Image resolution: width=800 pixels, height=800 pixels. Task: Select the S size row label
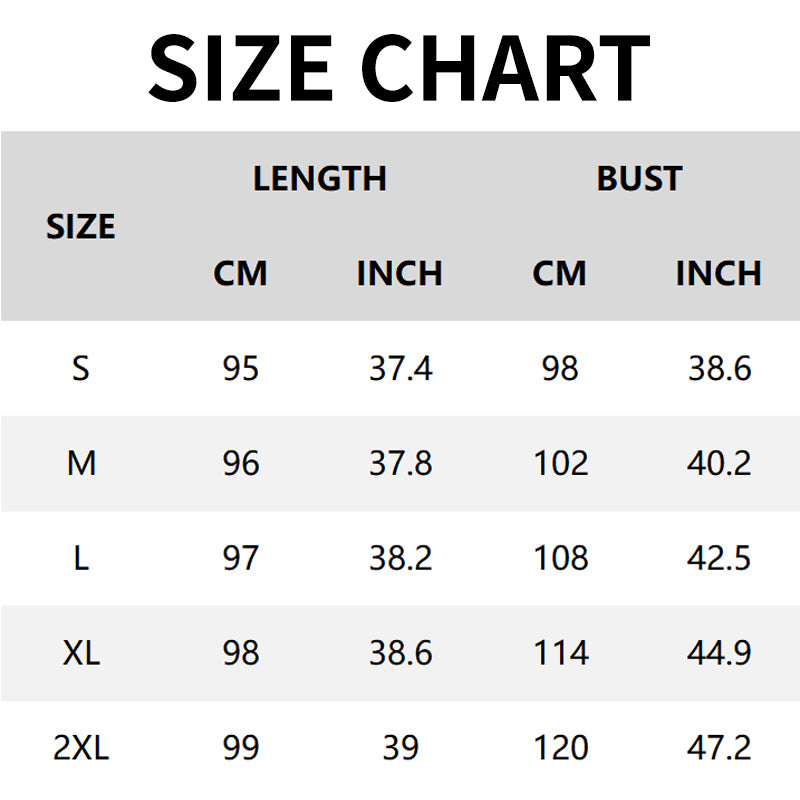(81, 369)
